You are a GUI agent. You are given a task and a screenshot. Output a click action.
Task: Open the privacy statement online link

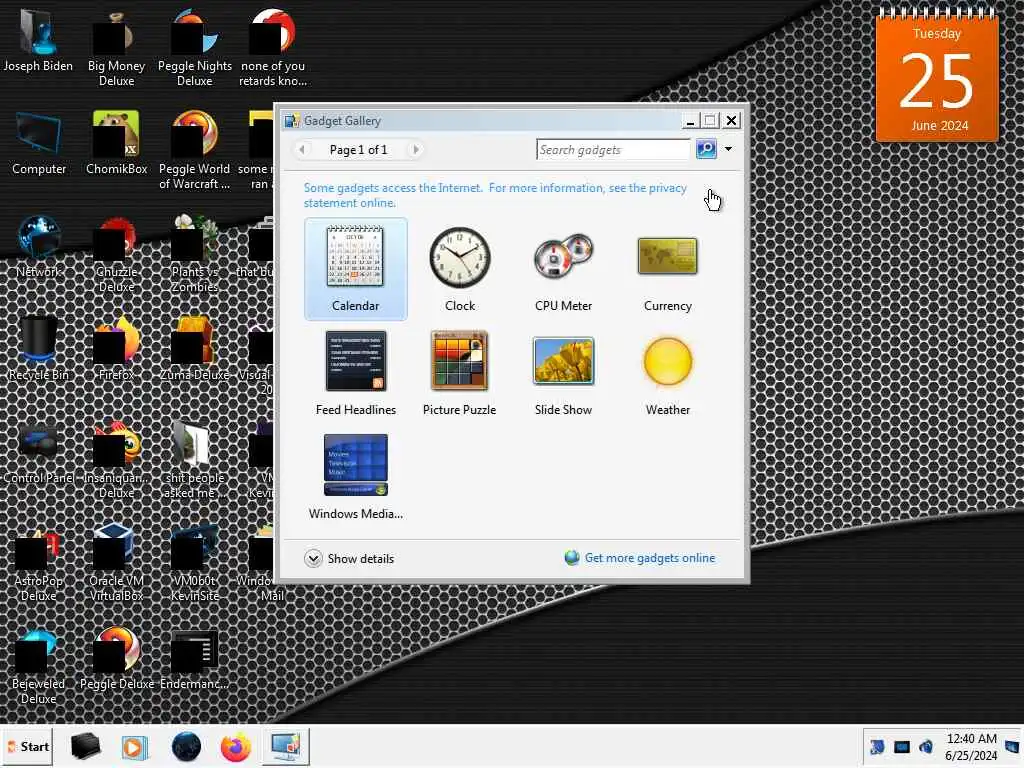495,195
